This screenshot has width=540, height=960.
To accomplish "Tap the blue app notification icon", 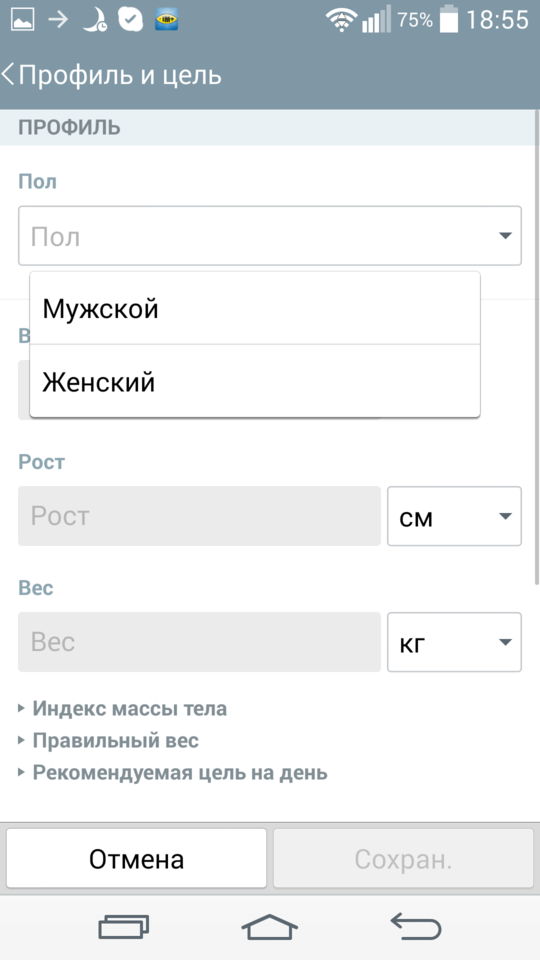I will pyautogui.click(x=167, y=20).
